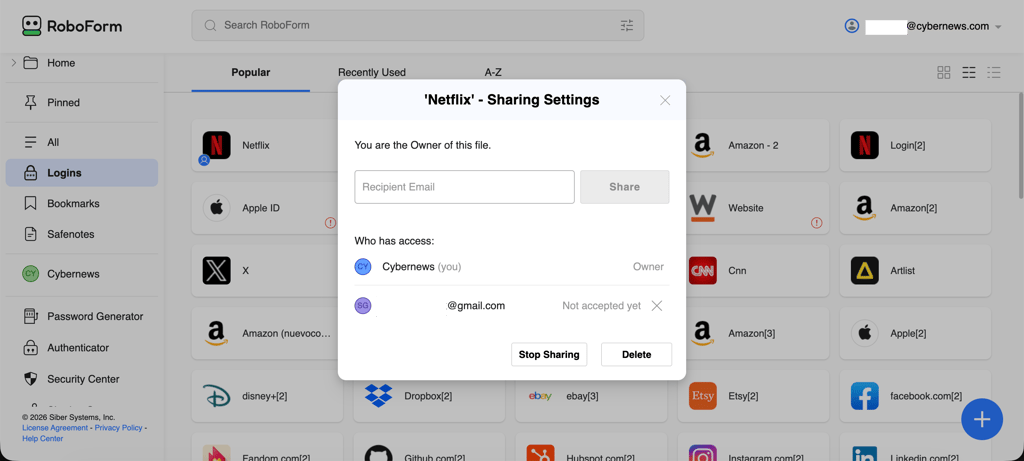Open the Cnn login card
The height and width of the screenshot is (461, 1024).
click(758, 270)
